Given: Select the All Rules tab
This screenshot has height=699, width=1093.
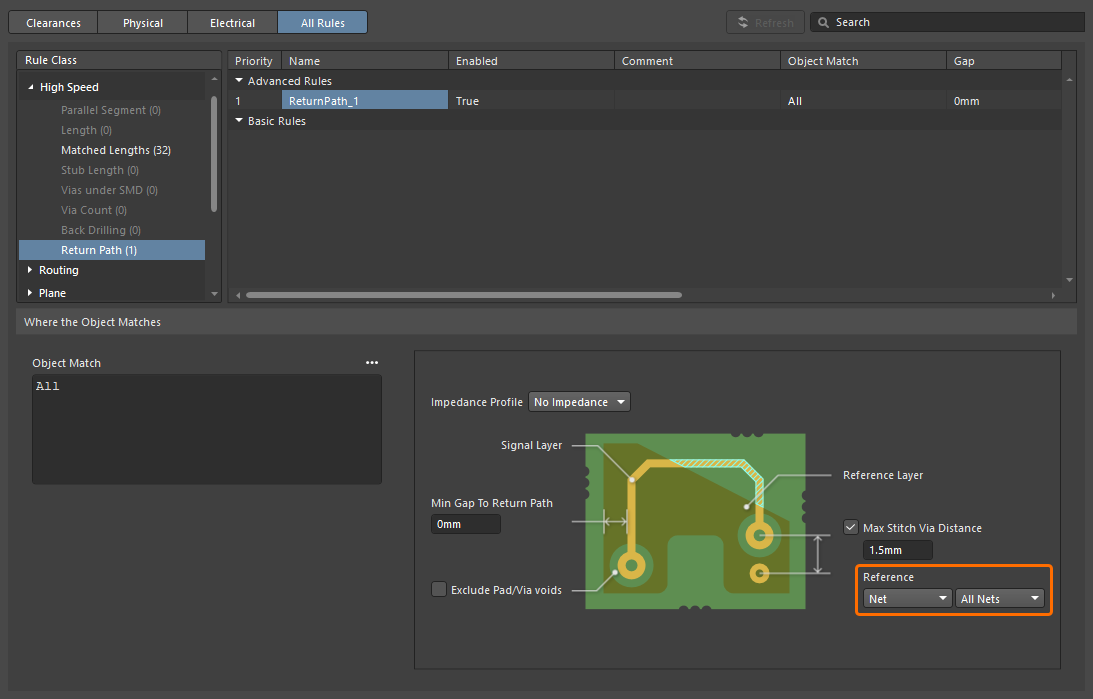Looking at the screenshot, I should point(323,22).
